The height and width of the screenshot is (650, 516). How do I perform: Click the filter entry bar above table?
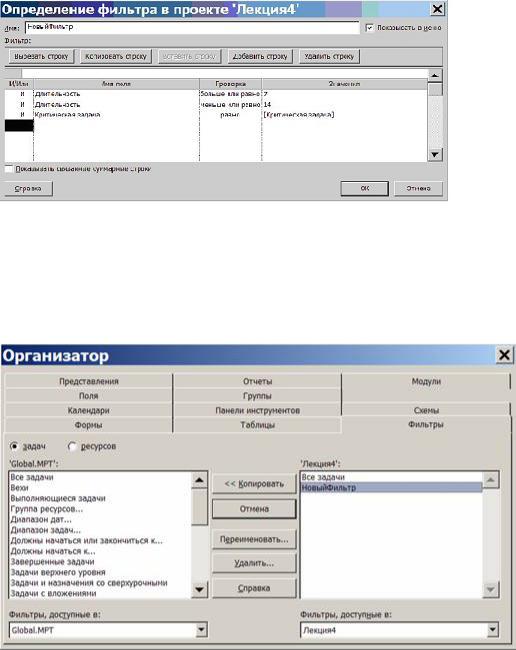[224, 73]
